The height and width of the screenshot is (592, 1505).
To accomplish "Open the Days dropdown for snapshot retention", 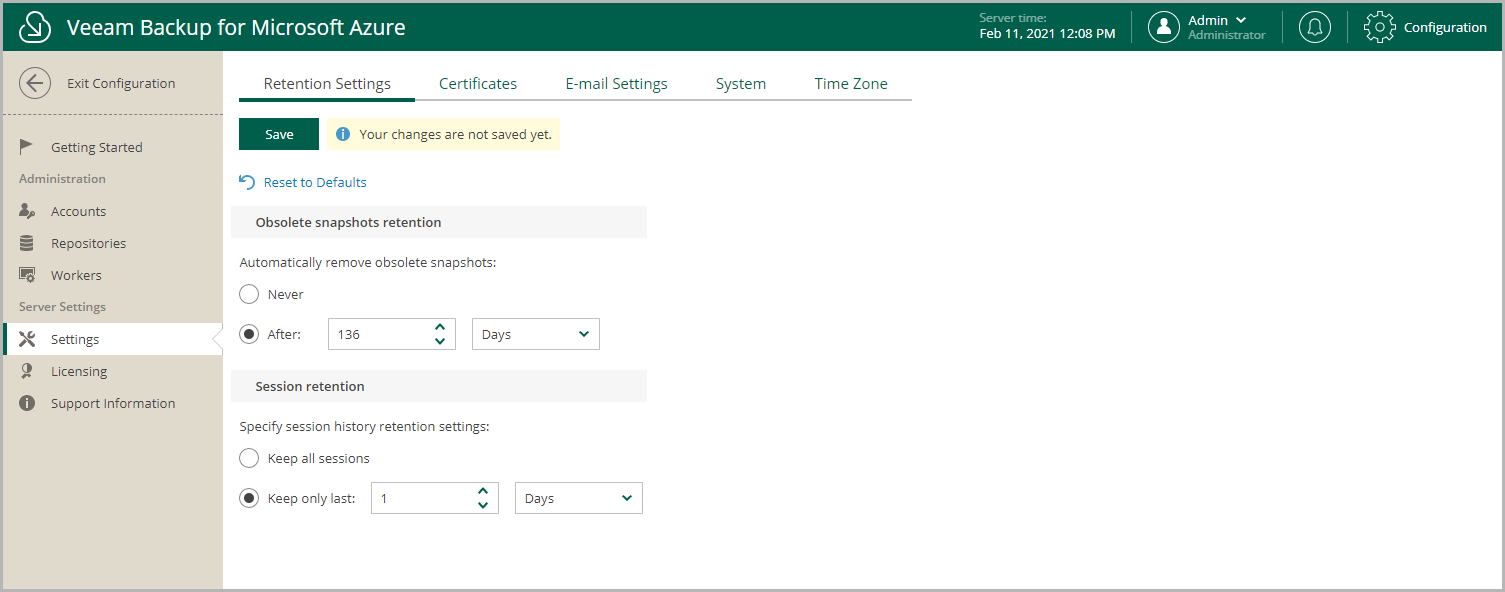I will (536, 334).
